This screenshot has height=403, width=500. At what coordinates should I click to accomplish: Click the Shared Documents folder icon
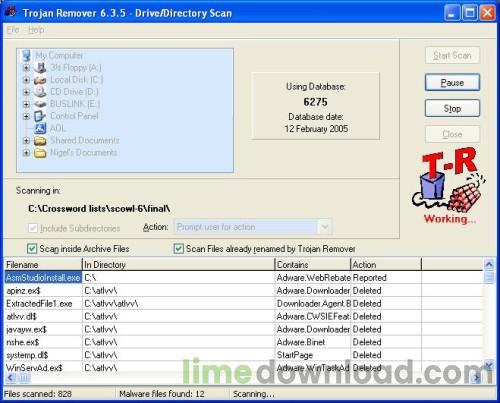click(40, 141)
